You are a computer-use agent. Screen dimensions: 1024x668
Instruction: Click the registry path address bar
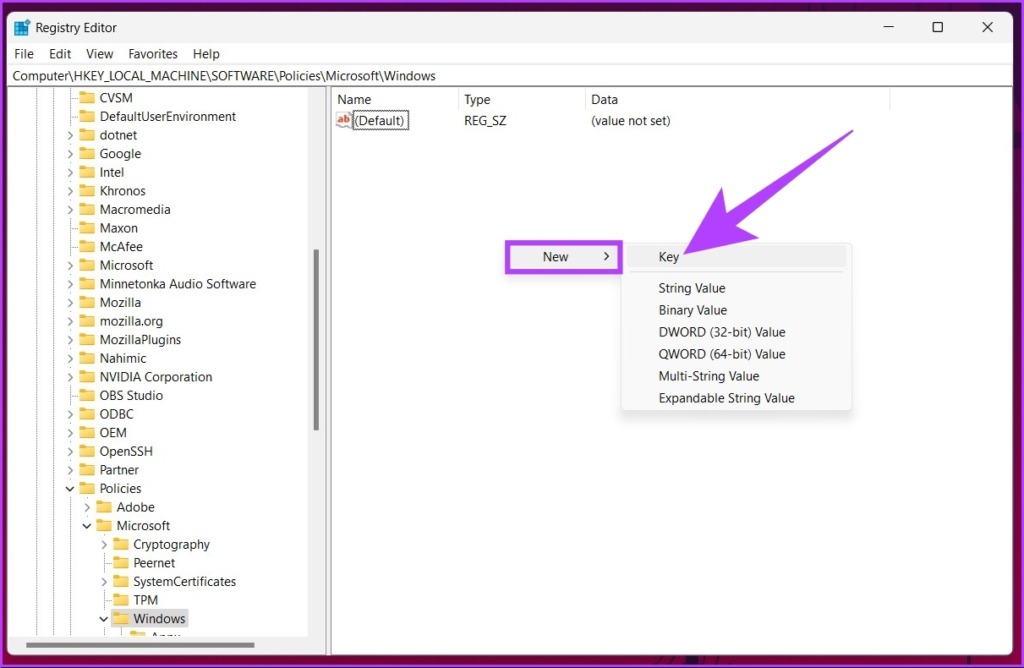(500, 76)
